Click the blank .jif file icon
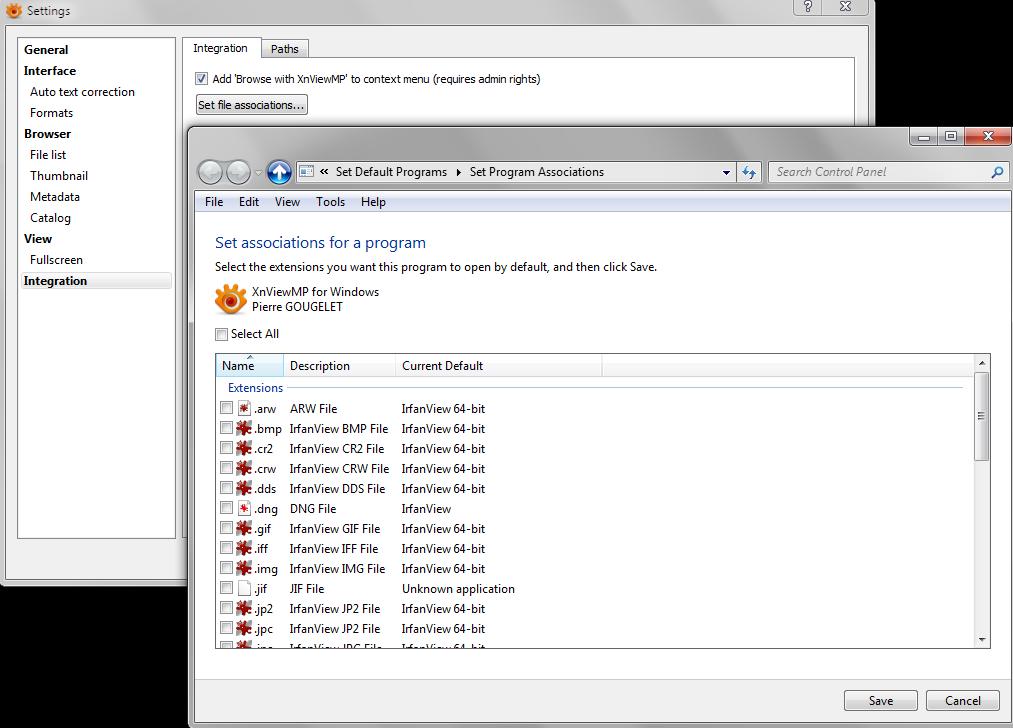Screen dimensions: 1013x728 pyautogui.click(x=244, y=588)
